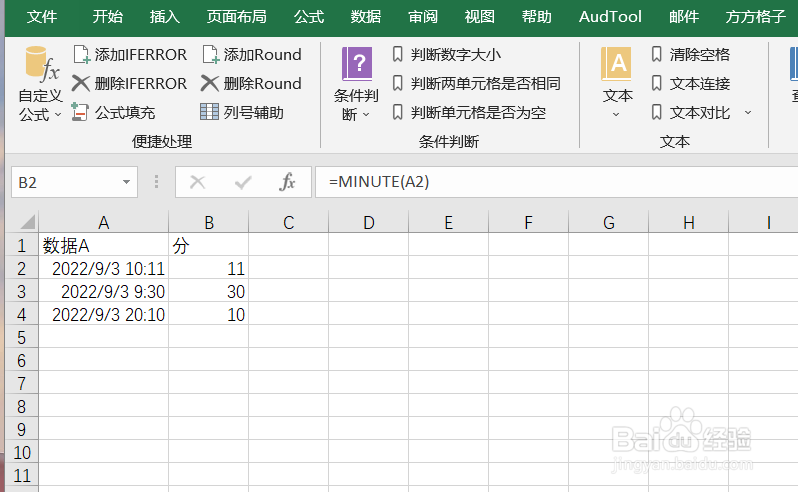The width and height of the screenshot is (798, 492).
Task: Open the 文件 menu tab
Action: (x=42, y=17)
